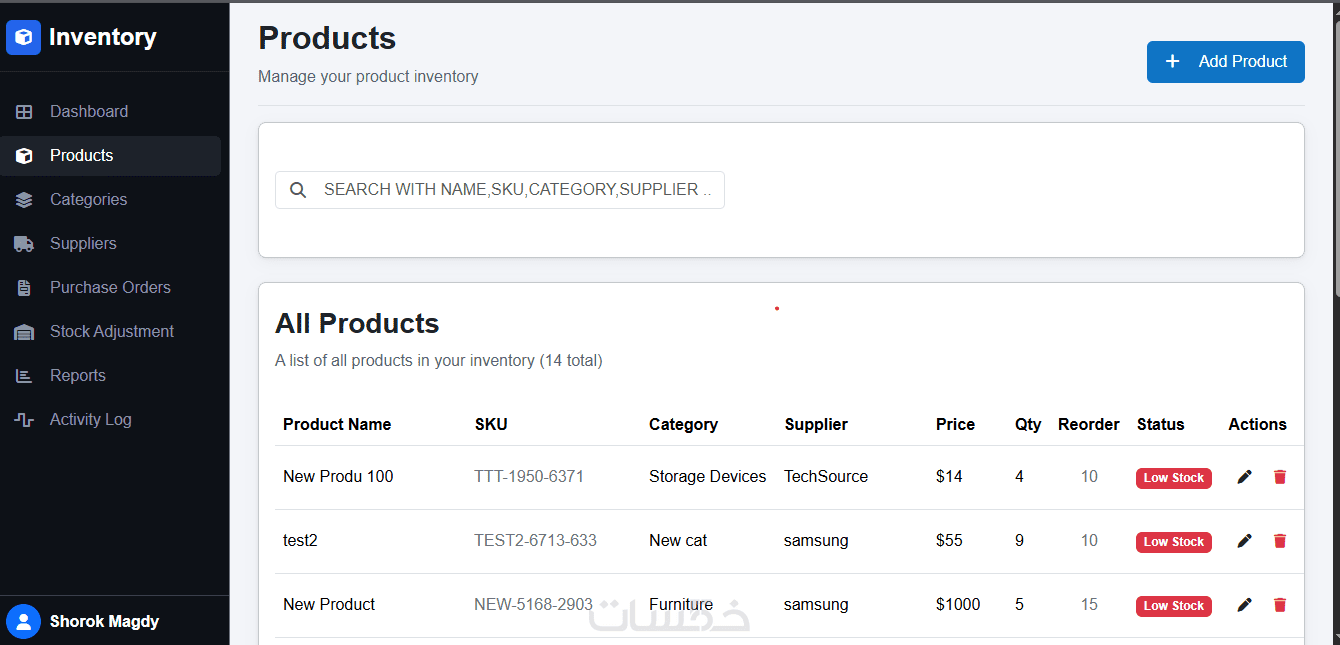Click the search magnifier icon
The height and width of the screenshot is (645, 1340).
click(298, 190)
